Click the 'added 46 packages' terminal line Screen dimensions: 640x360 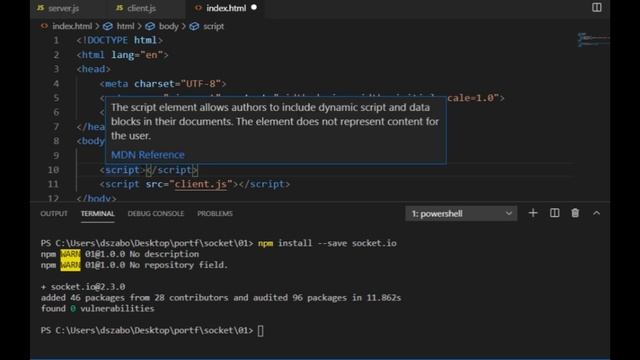[221, 298]
